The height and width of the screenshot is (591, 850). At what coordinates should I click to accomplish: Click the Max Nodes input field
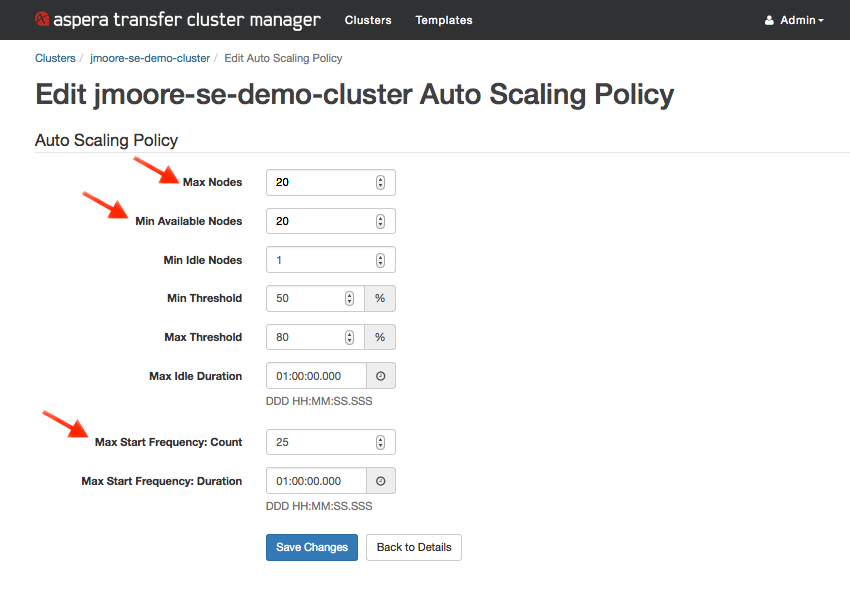(x=331, y=182)
